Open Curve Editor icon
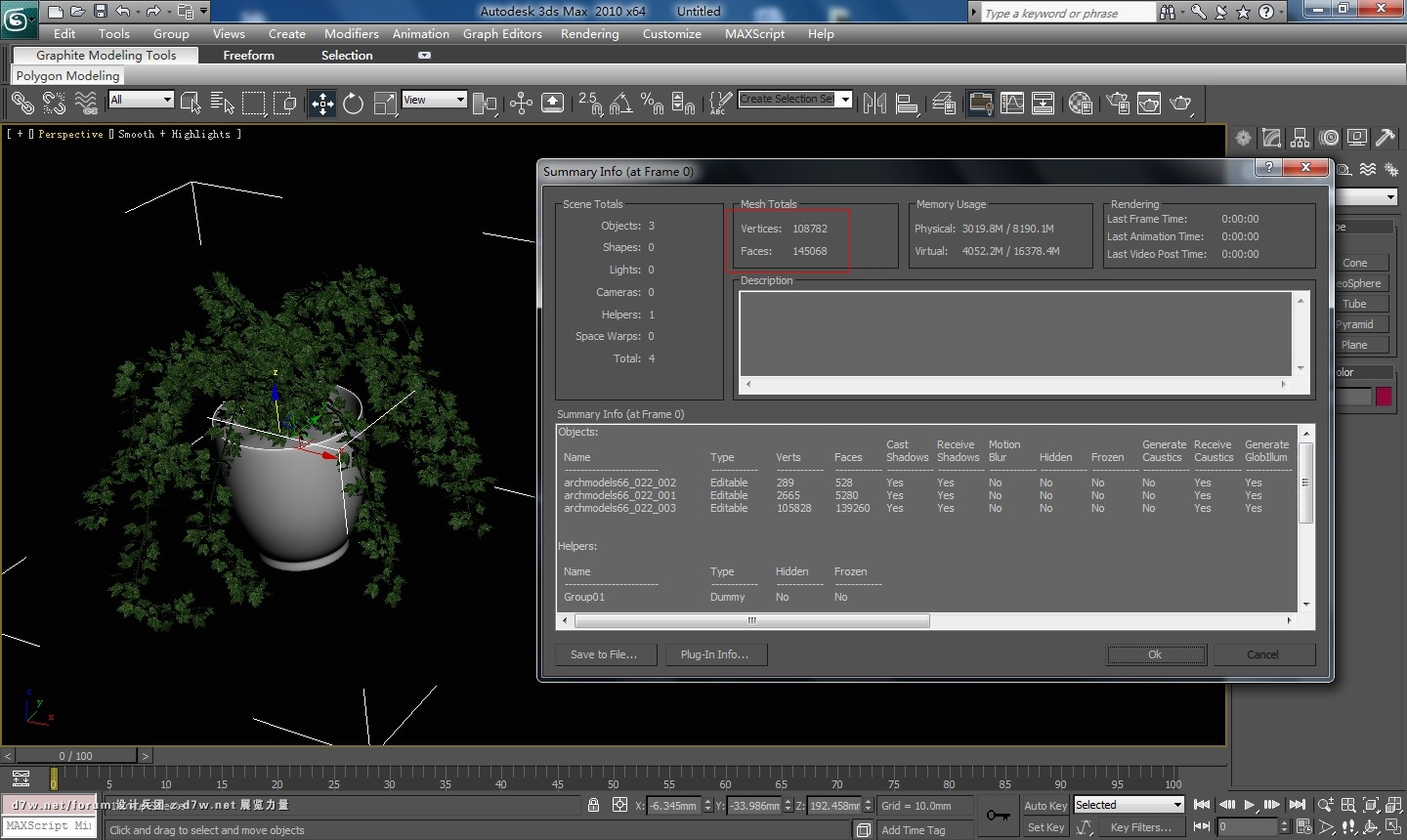 [1012, 103]
